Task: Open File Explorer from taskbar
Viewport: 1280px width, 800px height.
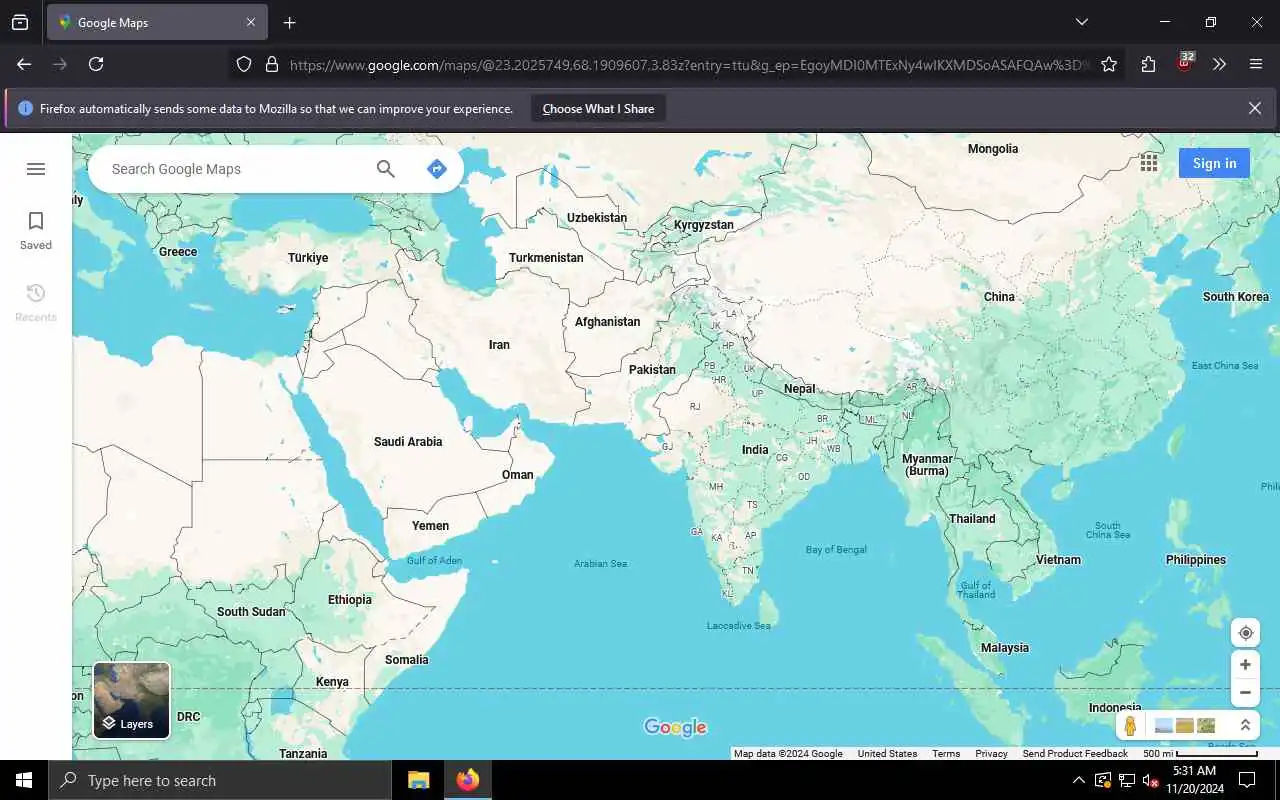Action: (418, 780)
